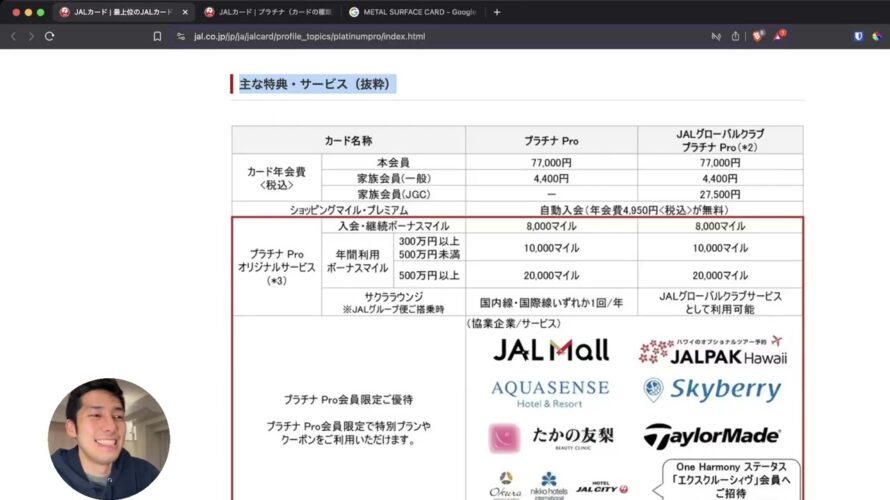Image resolution: width=890 pixels, height=500 pixels.
Task: Click the TaylorMade logo
Action: coord(712,436)
